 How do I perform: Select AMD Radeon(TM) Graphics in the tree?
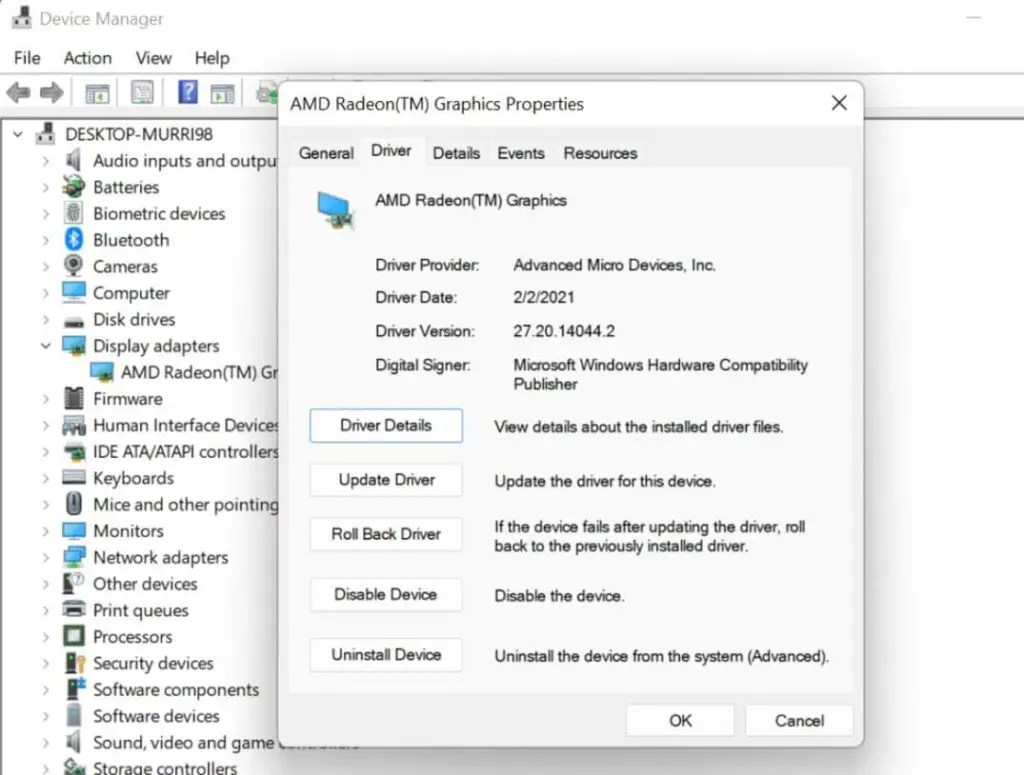click(x=185, y=372)
